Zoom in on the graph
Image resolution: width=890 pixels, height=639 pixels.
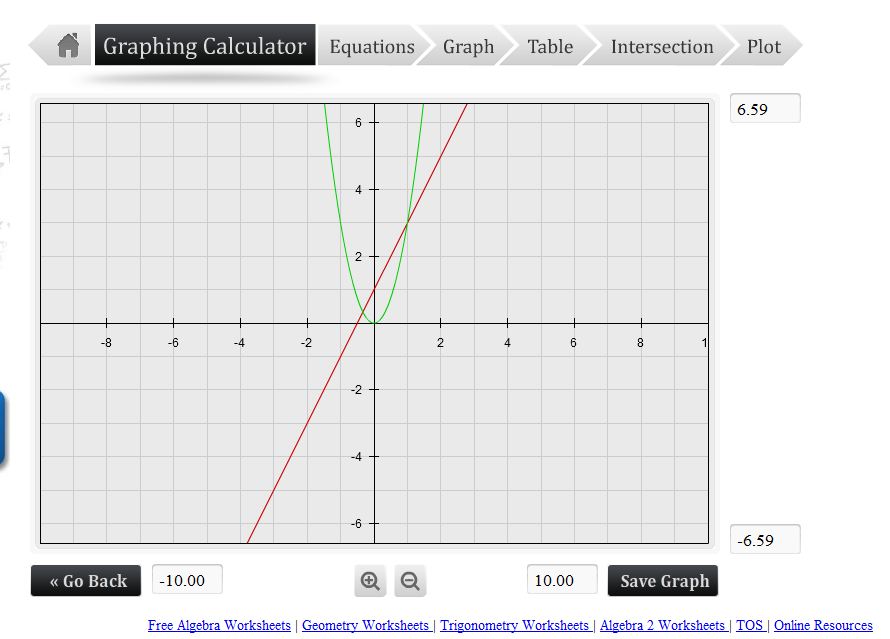tap(370, 580)
